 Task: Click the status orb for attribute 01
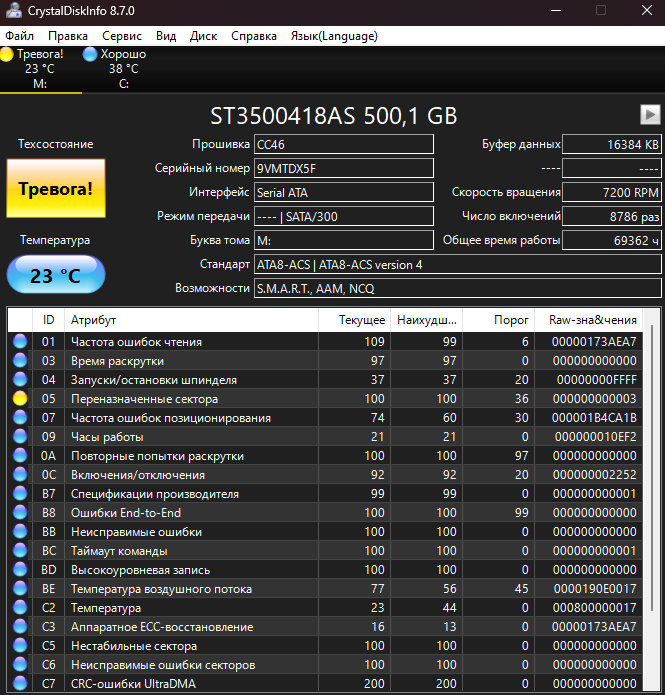click(x=20, y=341)
